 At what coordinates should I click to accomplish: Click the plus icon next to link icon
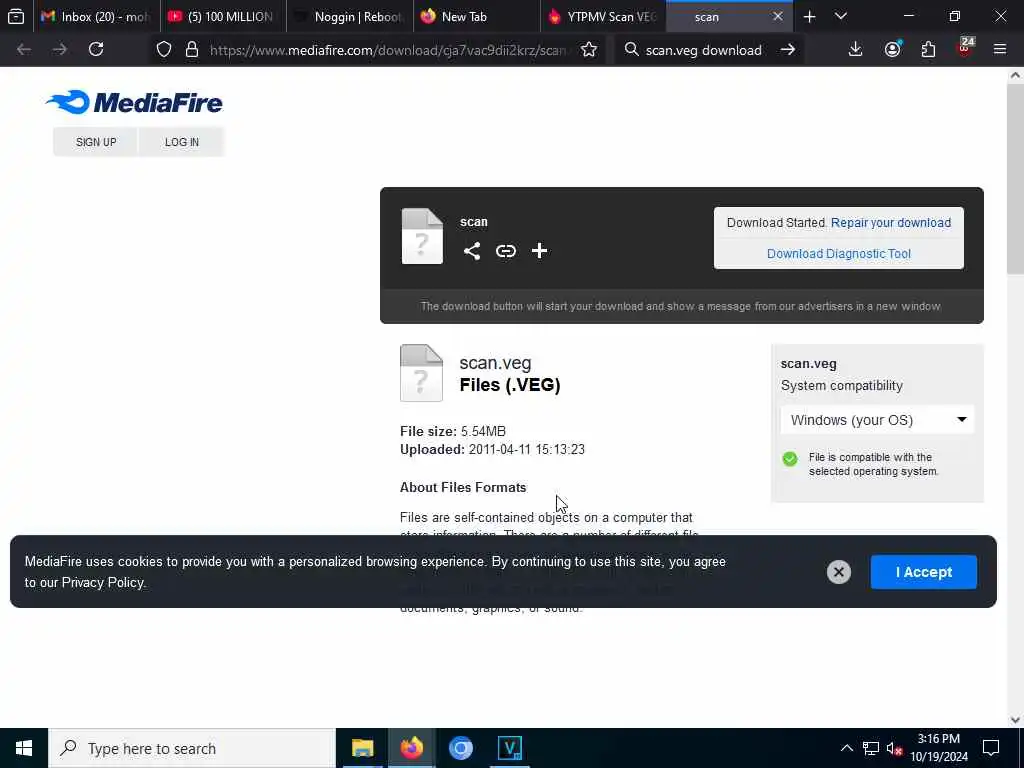539,251
